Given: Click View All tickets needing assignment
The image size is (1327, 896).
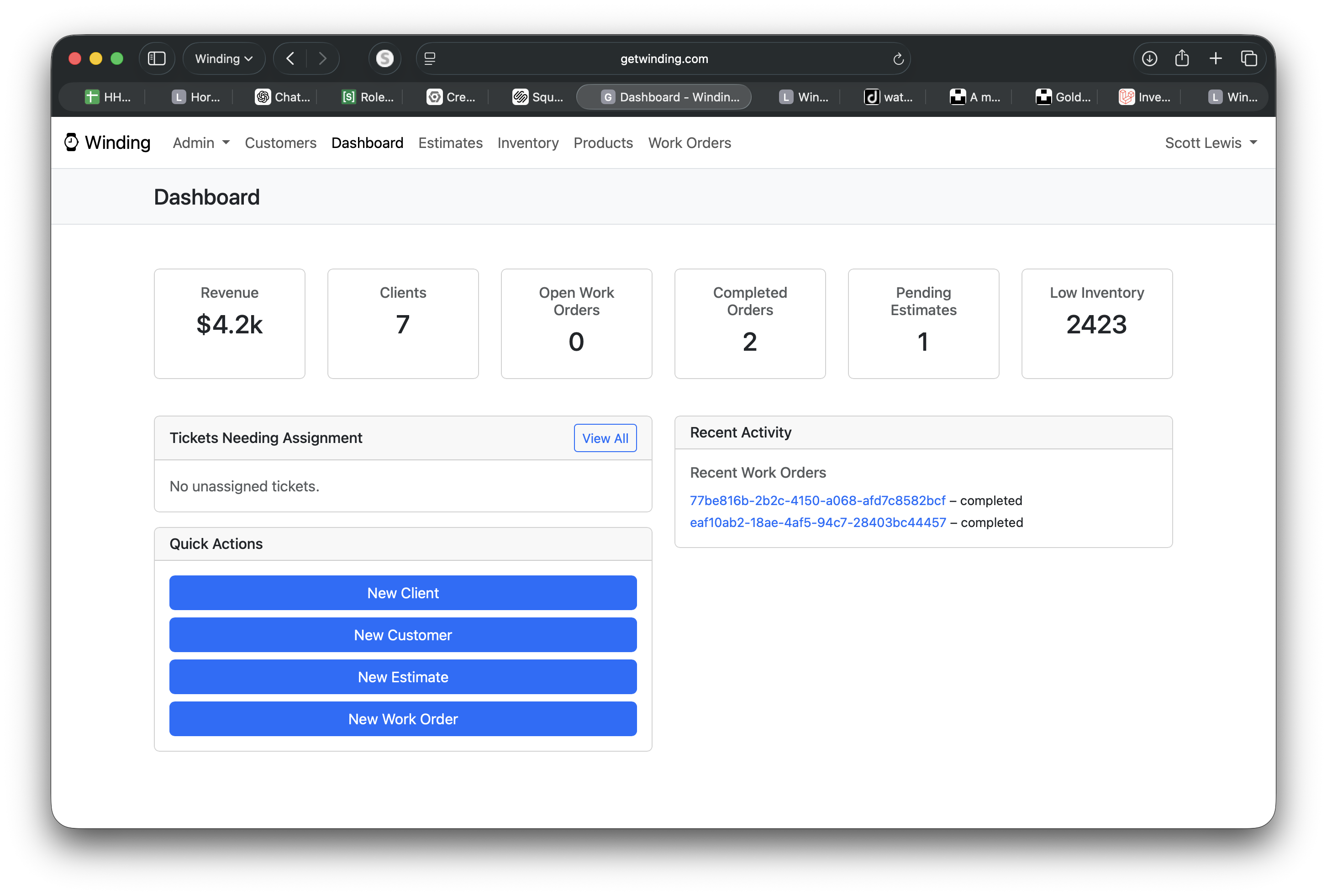Looking at the screenshot, I should [605, 438].
